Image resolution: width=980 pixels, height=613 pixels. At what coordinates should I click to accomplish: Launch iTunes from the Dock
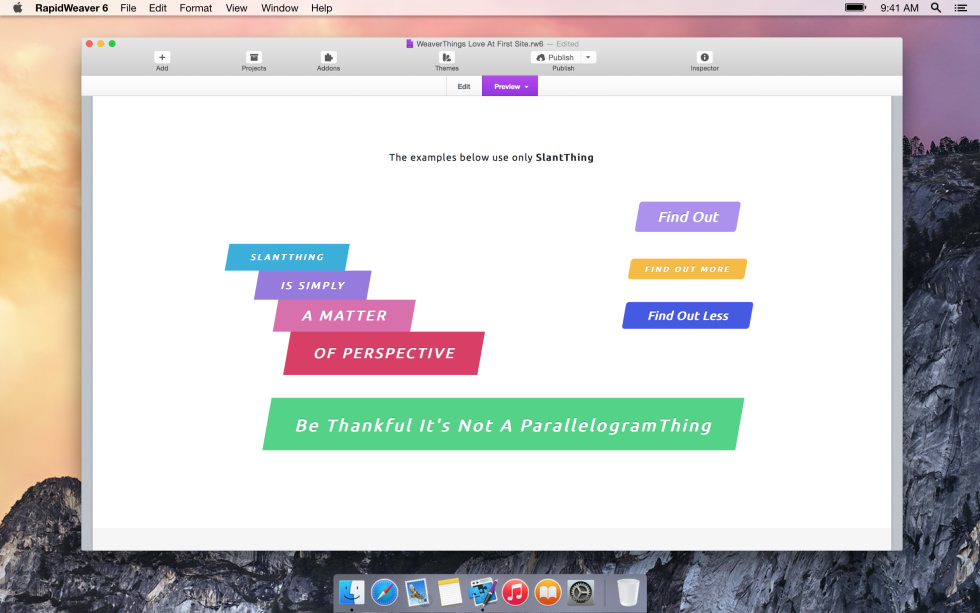point(515,592)
